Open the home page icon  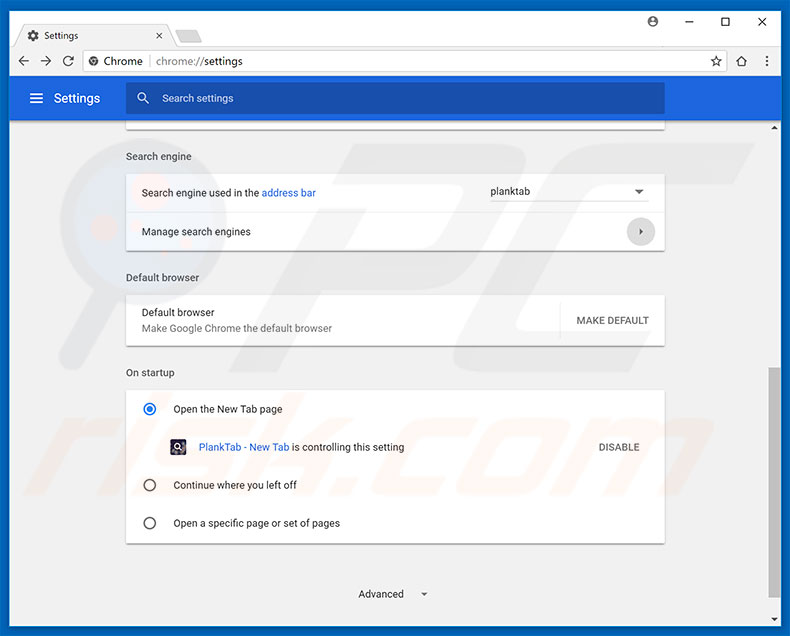point(741,61)
